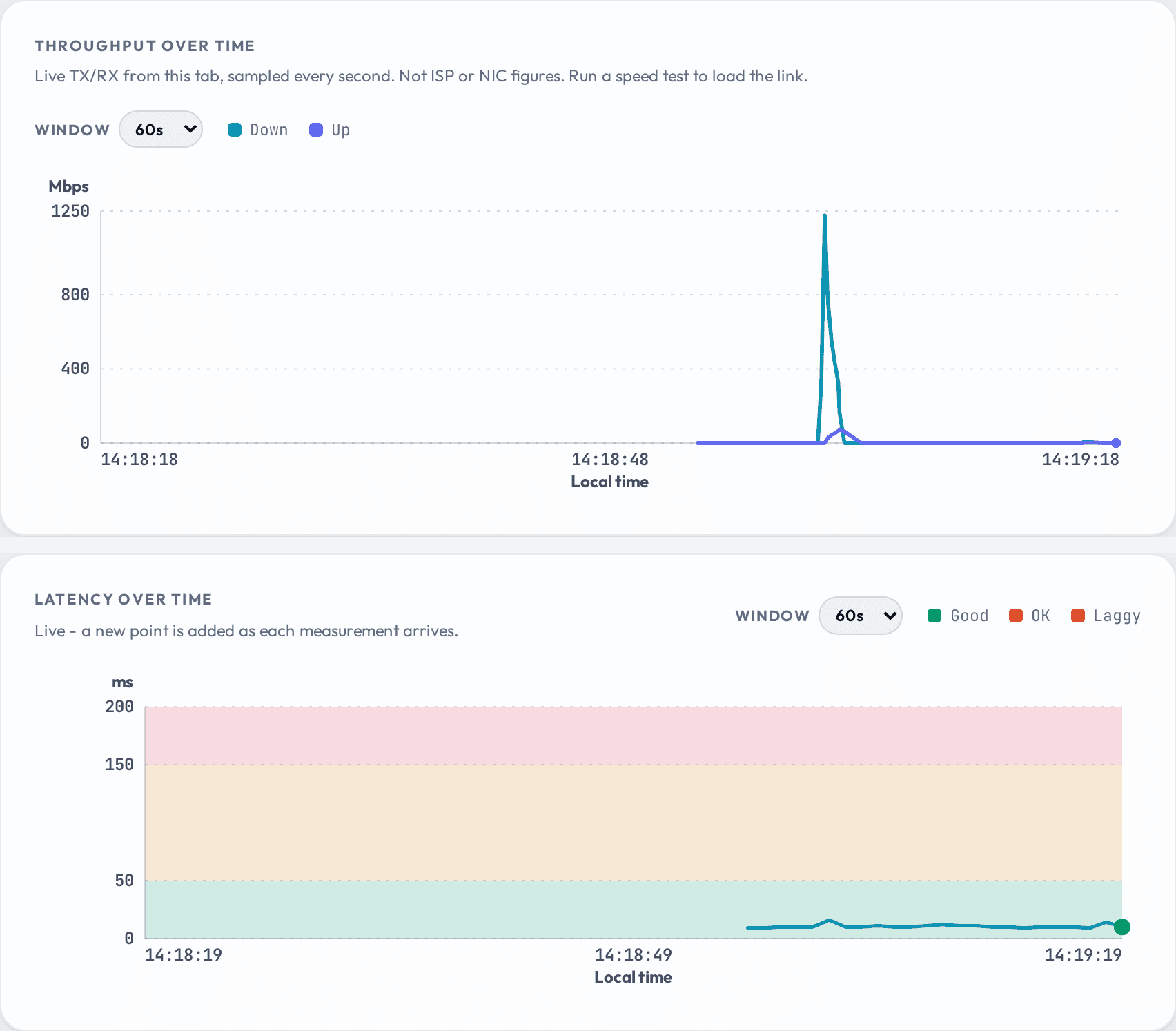Click the orange OK legend swatch
This screenshot has width=1176, height=1031.
click(x=1015, y=616)
